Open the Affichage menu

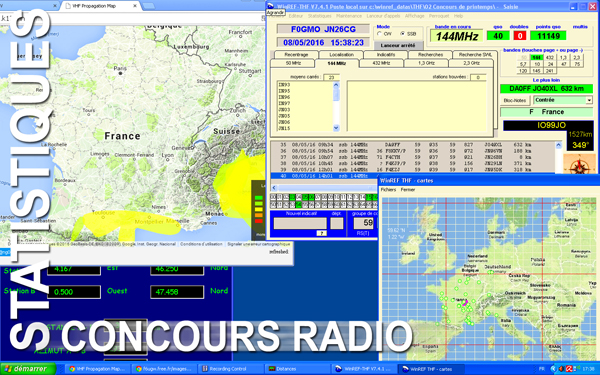pyautogui.click(x=414, y=16)
